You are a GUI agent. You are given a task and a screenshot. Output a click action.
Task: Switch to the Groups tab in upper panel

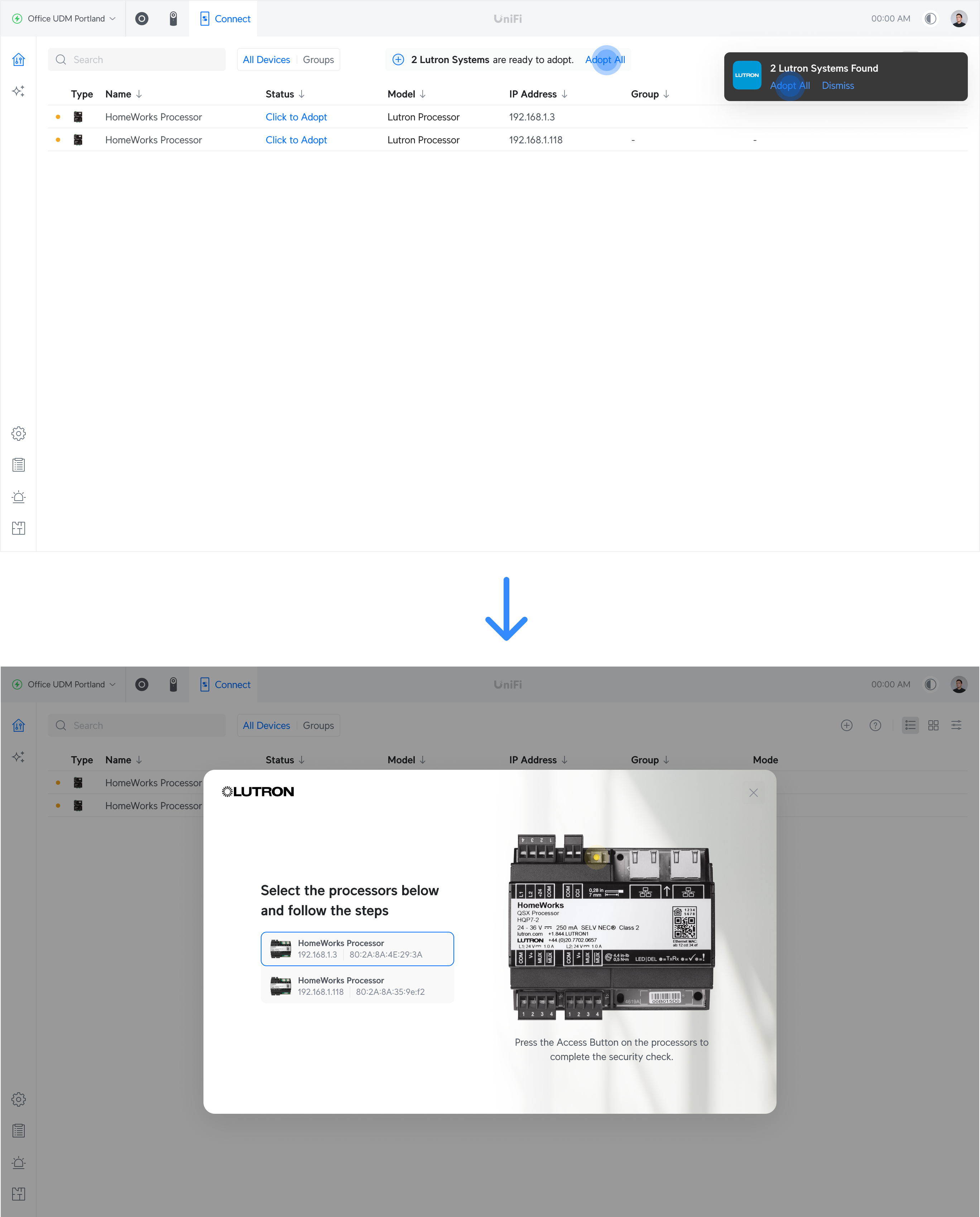(x=318, y=60)
